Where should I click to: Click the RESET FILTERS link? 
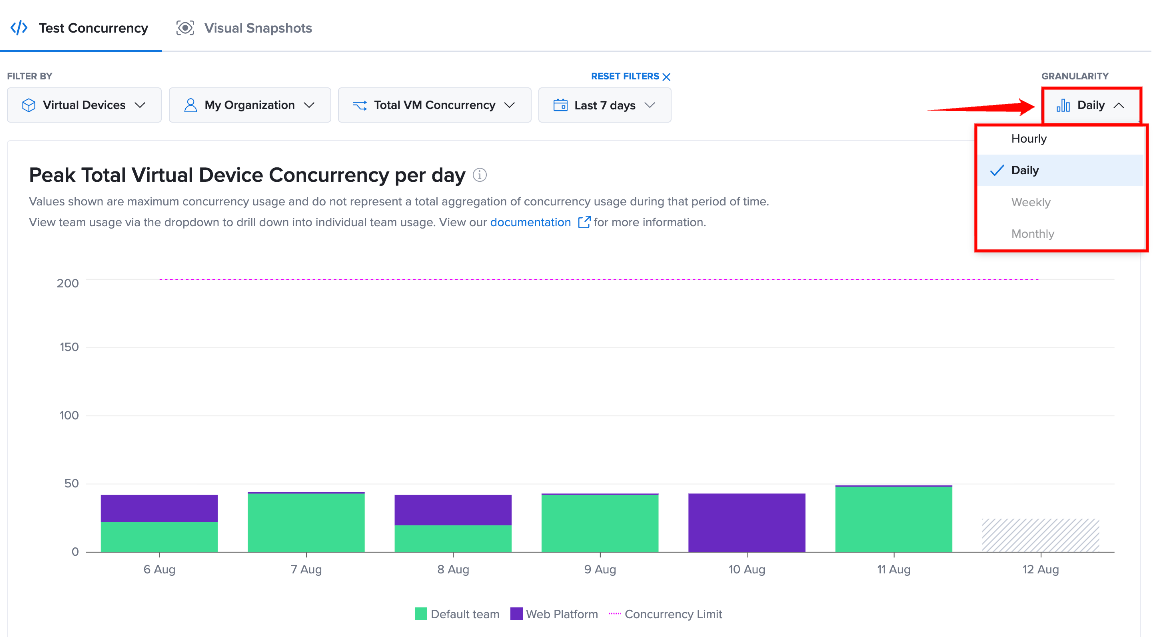[x=625, y=77]
